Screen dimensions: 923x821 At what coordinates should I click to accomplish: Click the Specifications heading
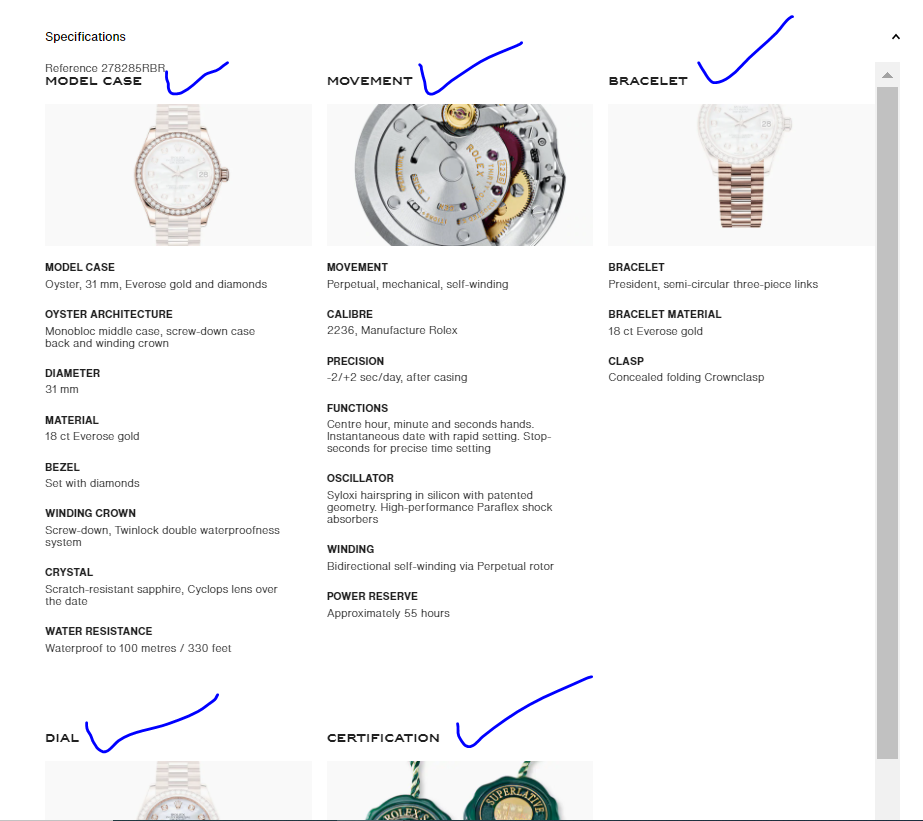click(x=85, y=36)
